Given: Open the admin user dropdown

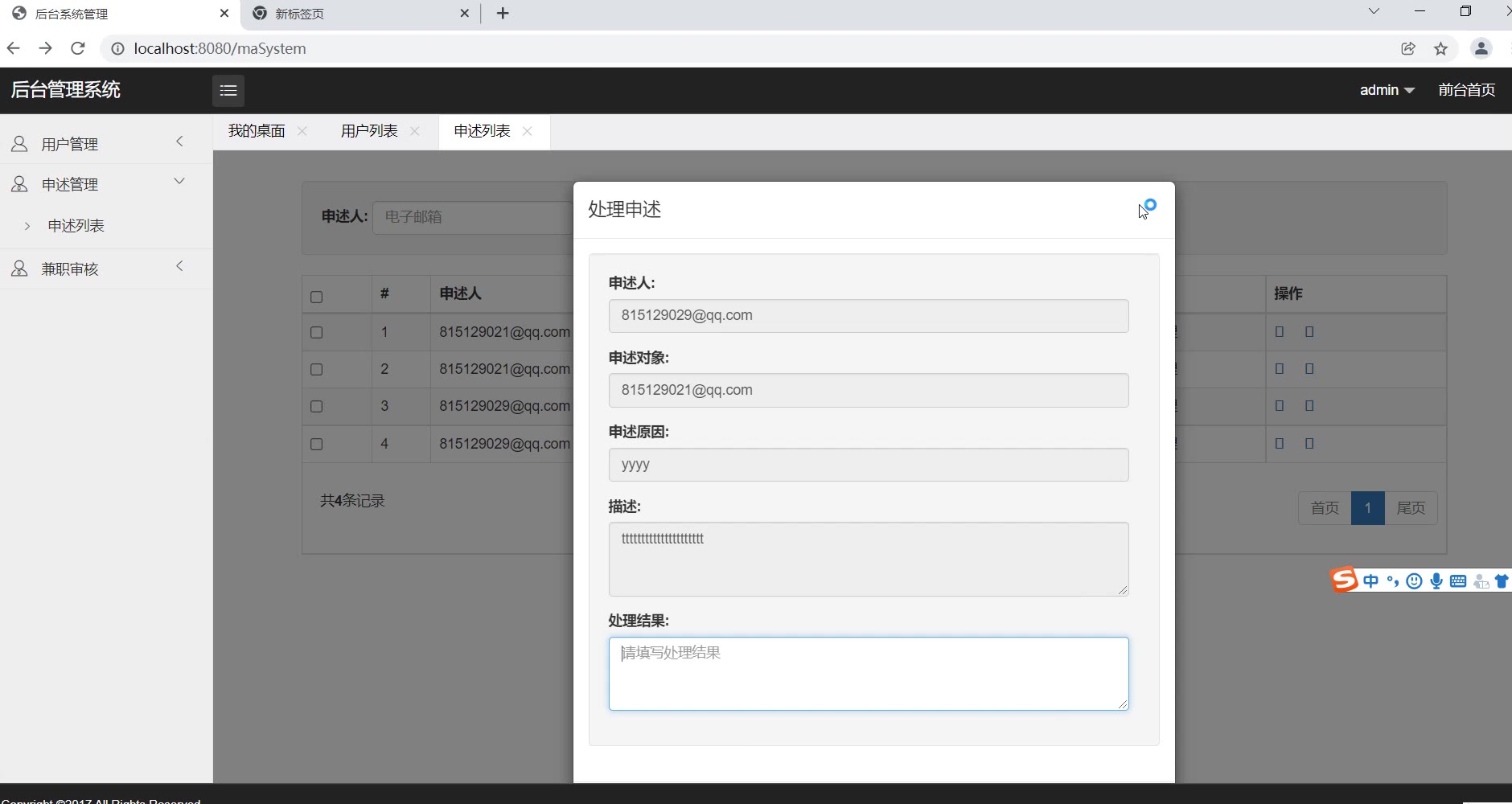Looking at the screenshot, I should pos(1387,90).
